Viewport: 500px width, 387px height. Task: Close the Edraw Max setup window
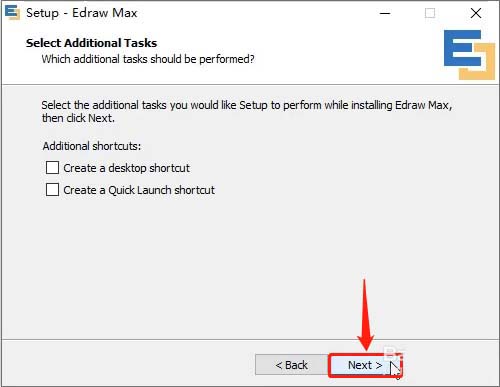[x=476, y=13]
